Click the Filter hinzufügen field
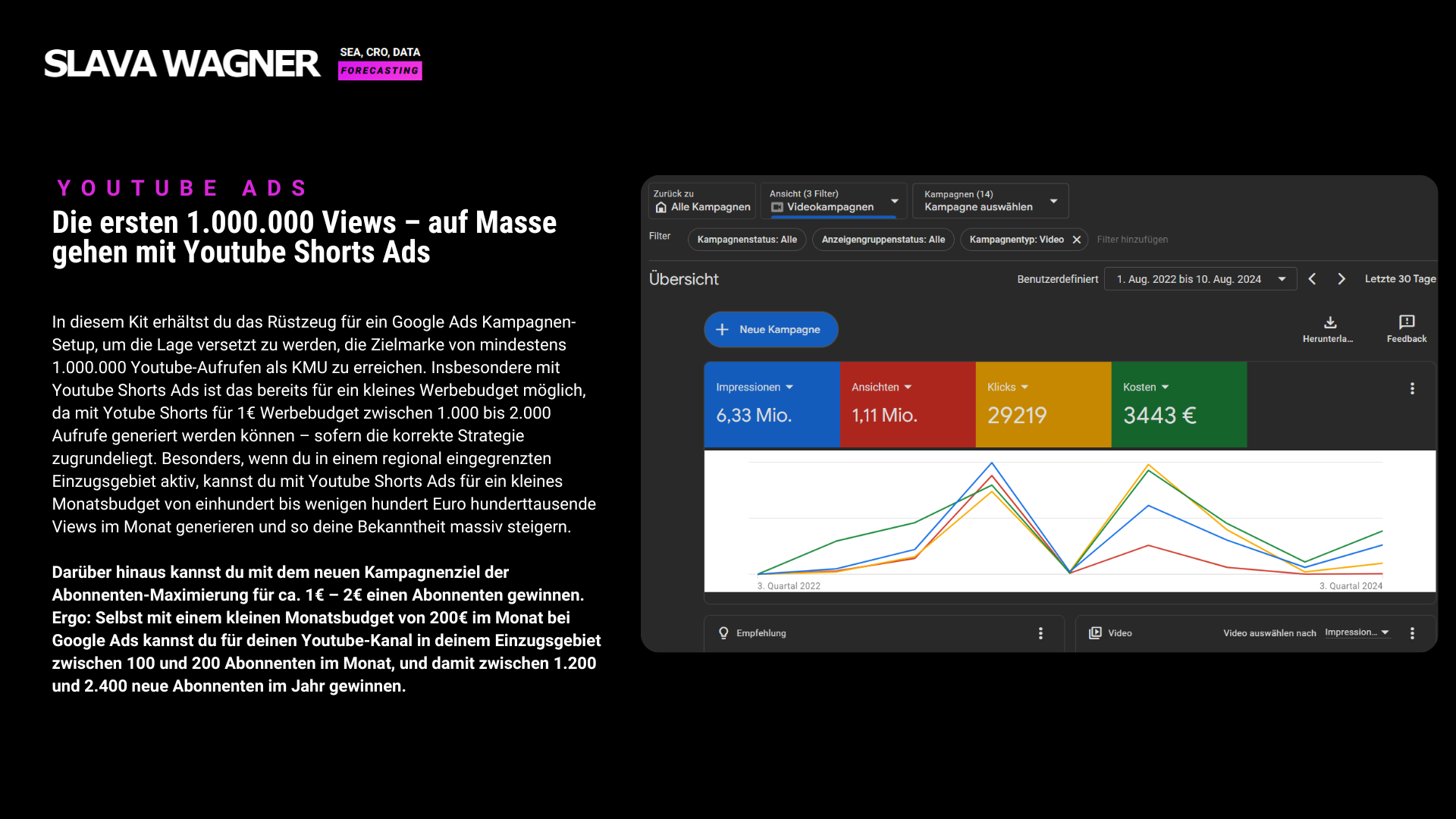This screenshot has height=819, width=1456. 1132,240
